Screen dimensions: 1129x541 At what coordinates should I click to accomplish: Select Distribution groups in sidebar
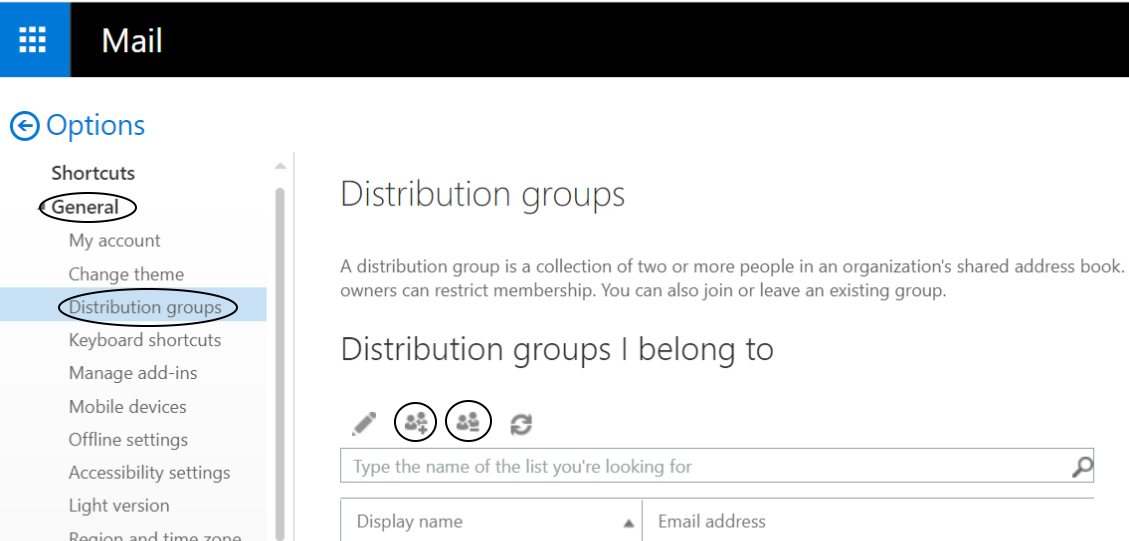point(145,307)
